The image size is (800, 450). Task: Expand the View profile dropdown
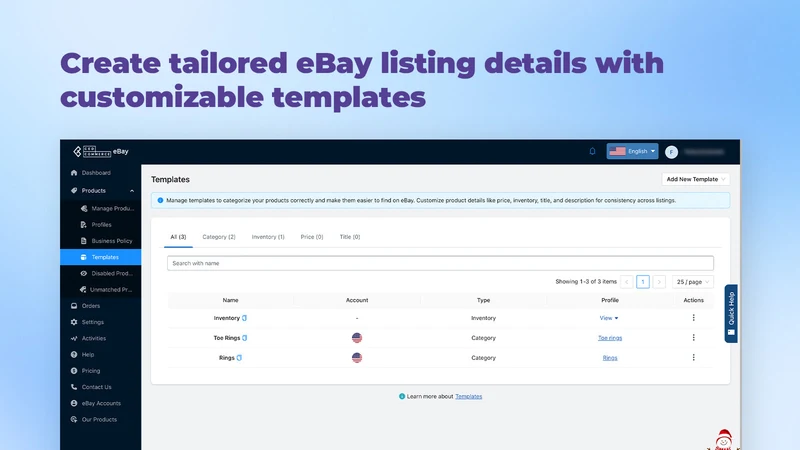609,318
